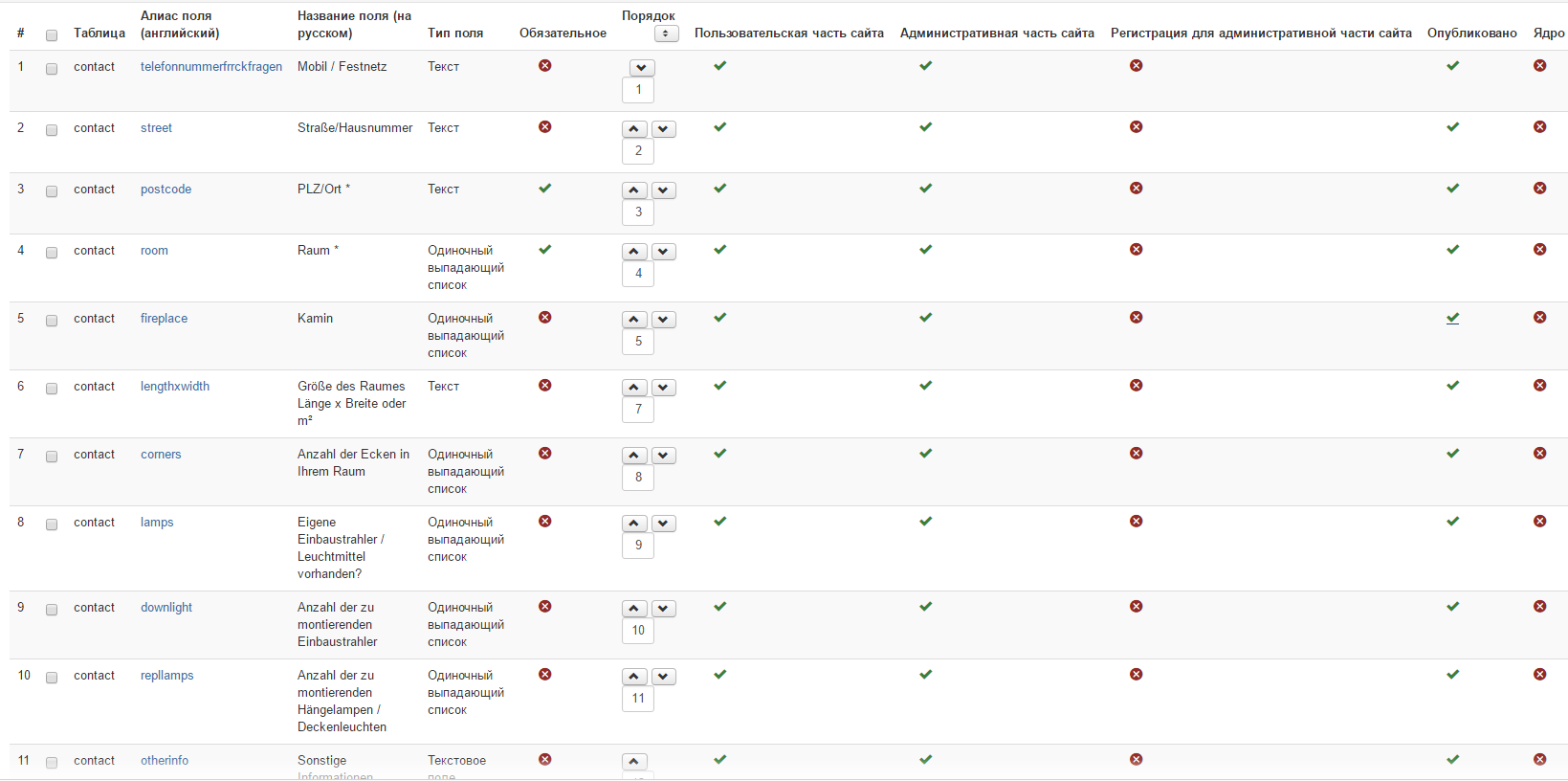This screenshot has height=781, width=1568.
Task: Toggle the required status icon for street
Action: [x=545, y=127]
